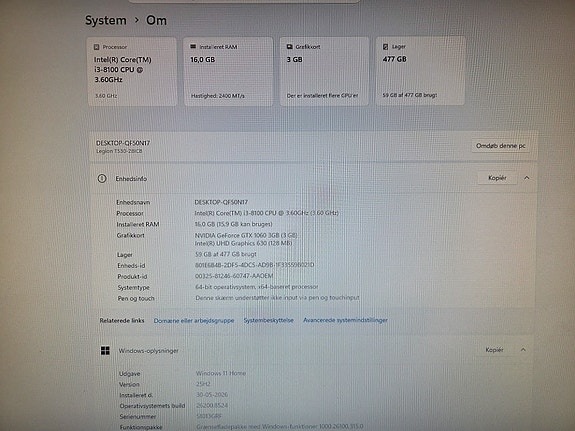Open the Installeret RAM 16,0 GB card

tap(228, 72)
